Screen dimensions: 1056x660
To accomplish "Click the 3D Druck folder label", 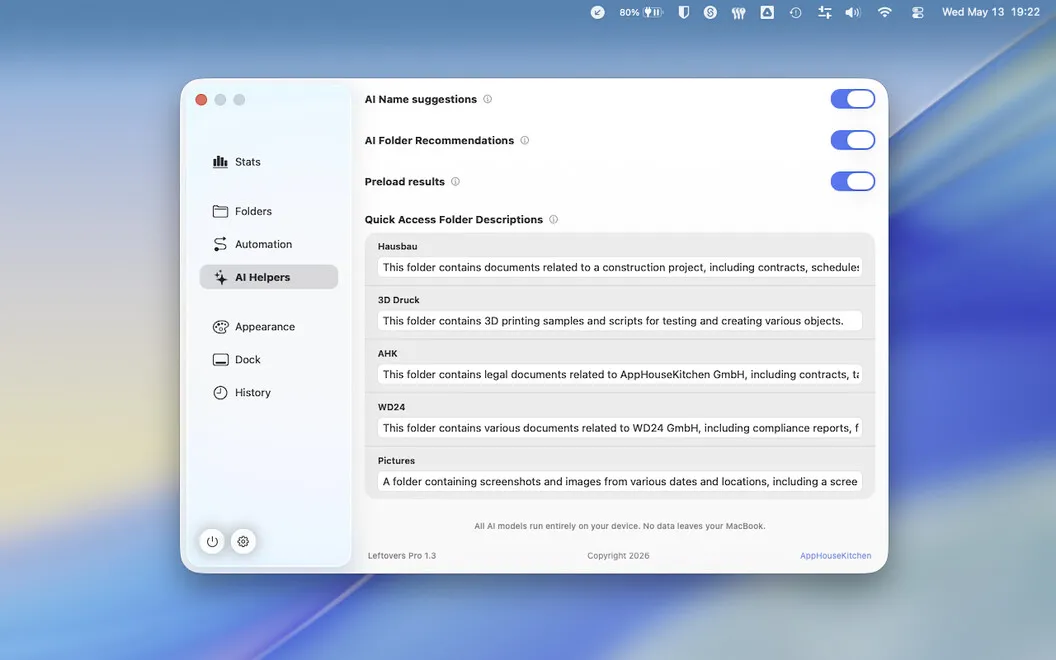I will point(399,300).
